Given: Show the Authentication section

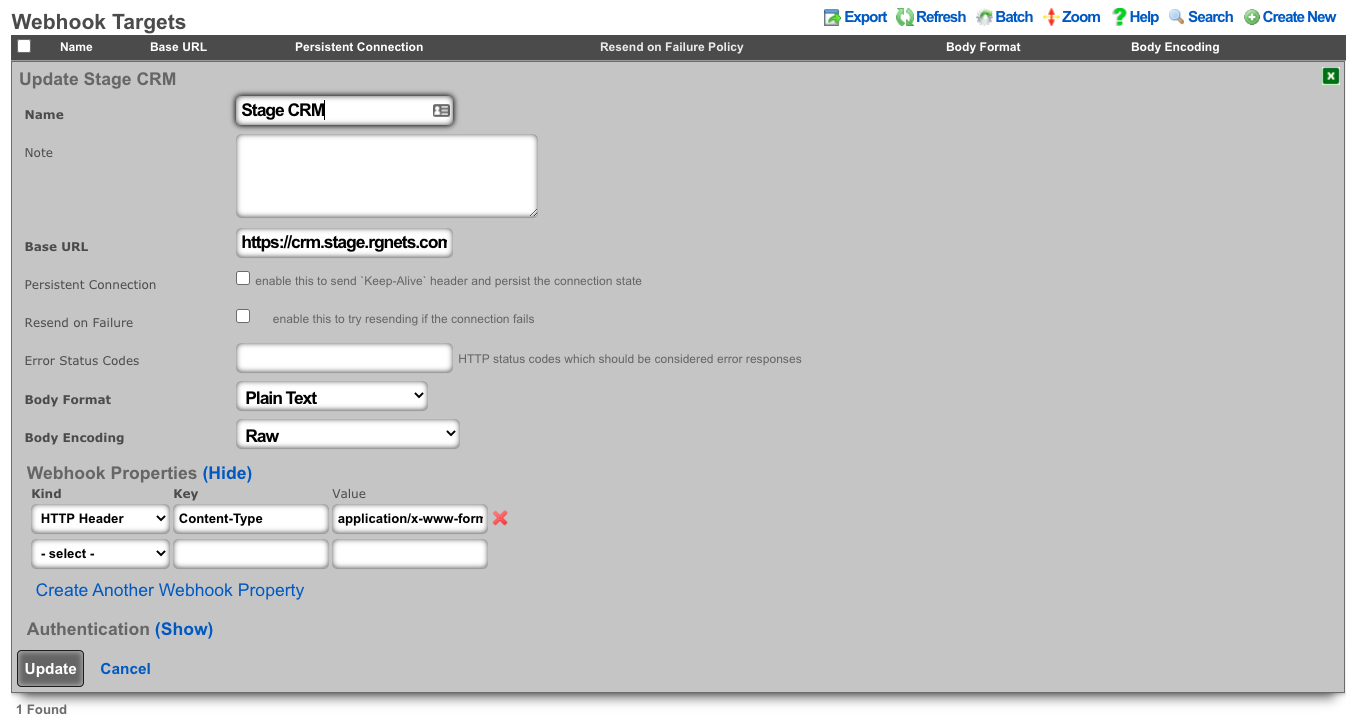Looking at the screenshot, I should 184,629.
